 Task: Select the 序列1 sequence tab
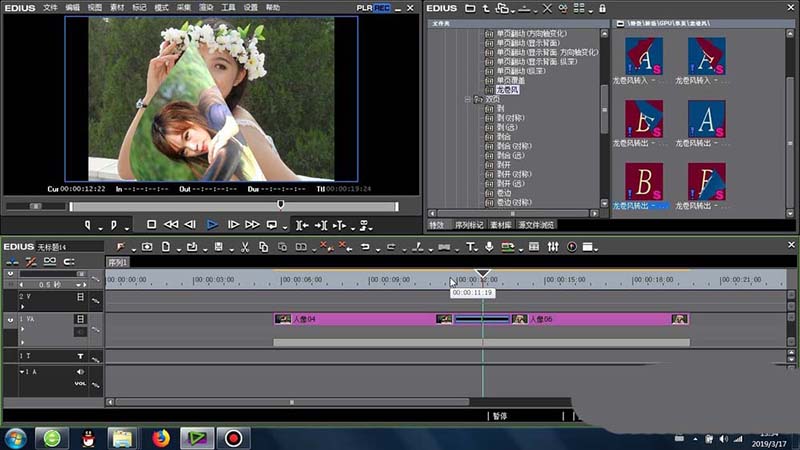click(x=118, y=262)
